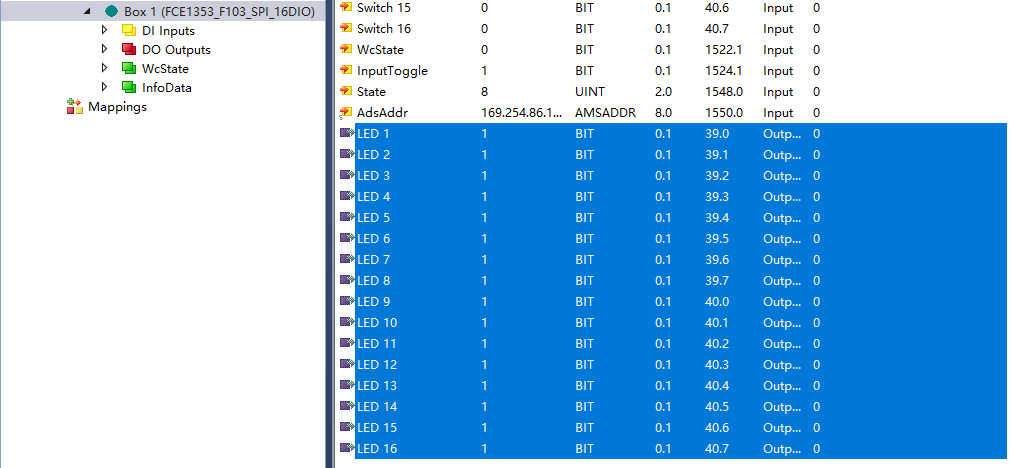Select the InputToggle variable name
The height and width of the screenshot is (468, 1012).
click(x=392, y=71)
